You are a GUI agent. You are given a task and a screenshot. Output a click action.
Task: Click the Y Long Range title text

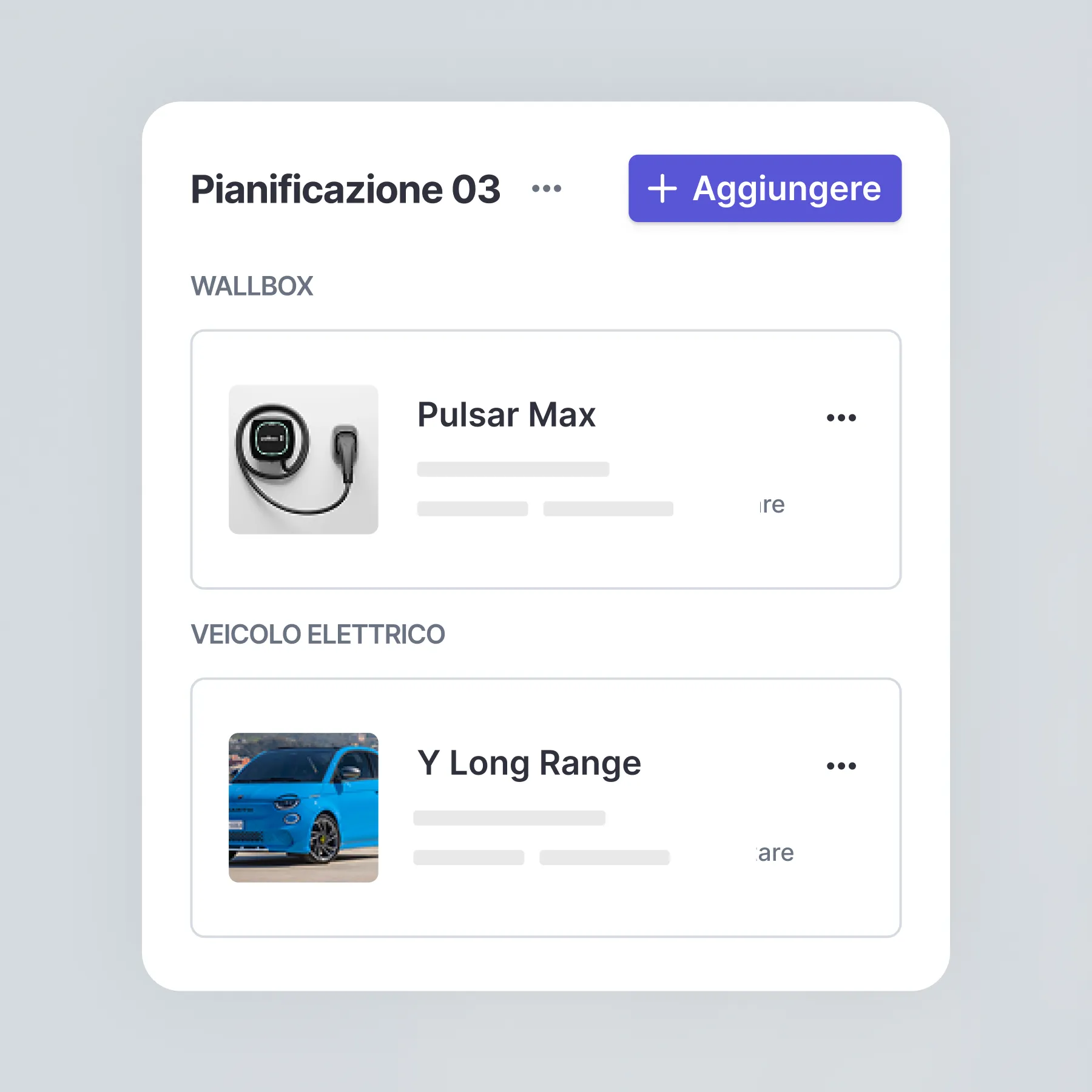click(x=529, y=763)
